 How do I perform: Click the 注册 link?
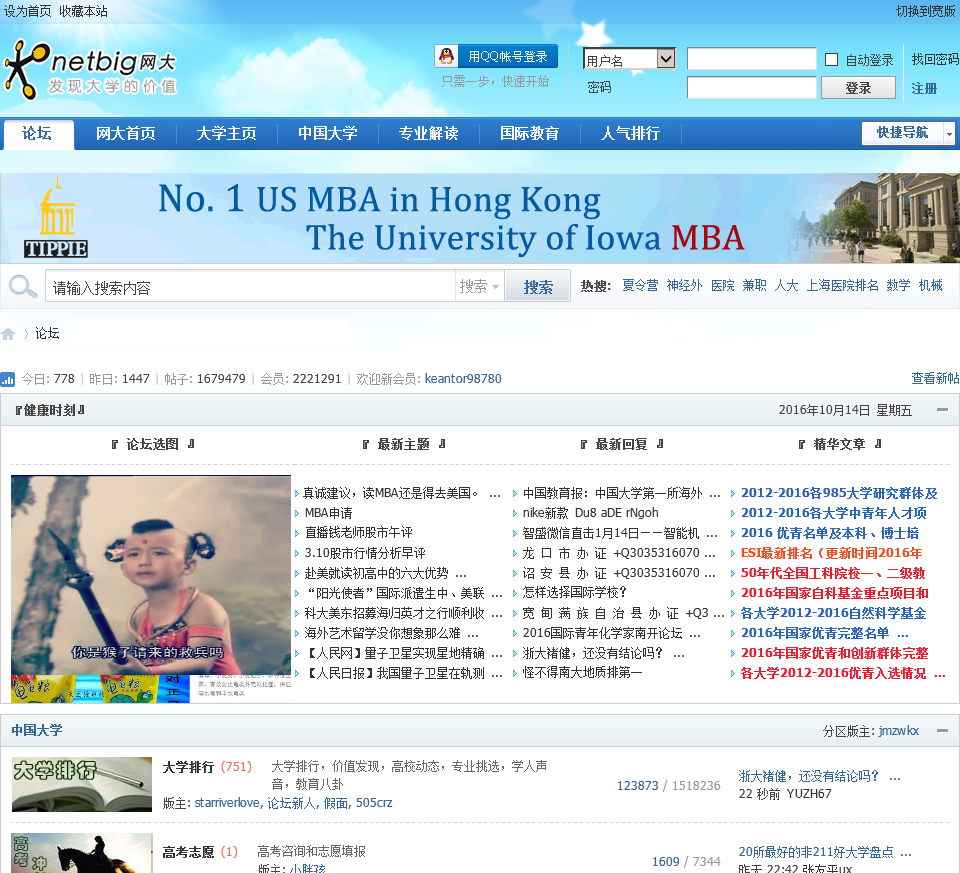tap(924, 89)
